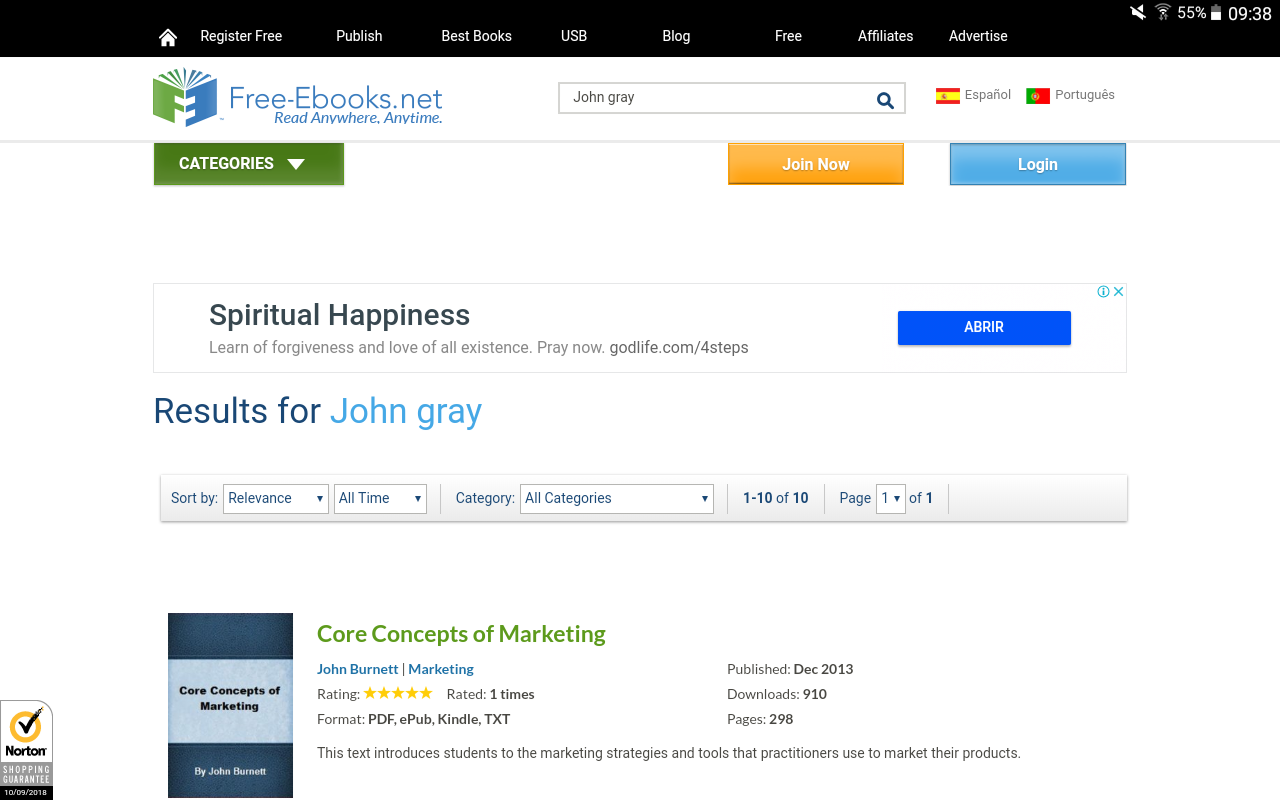The width and height of the screenshot is (1280, 800).
Task: Open the Best Books menu item
Action: pyautogui.click(x=476, y=36)
